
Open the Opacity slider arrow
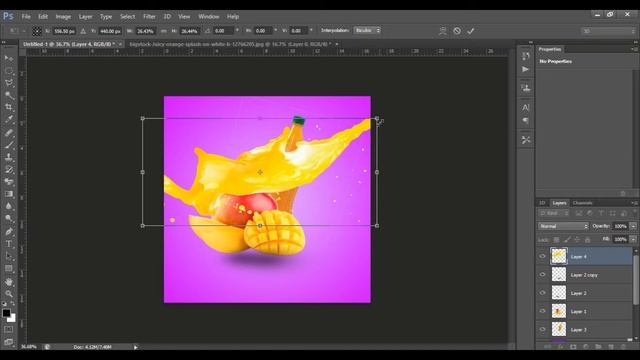pos(633,226)
